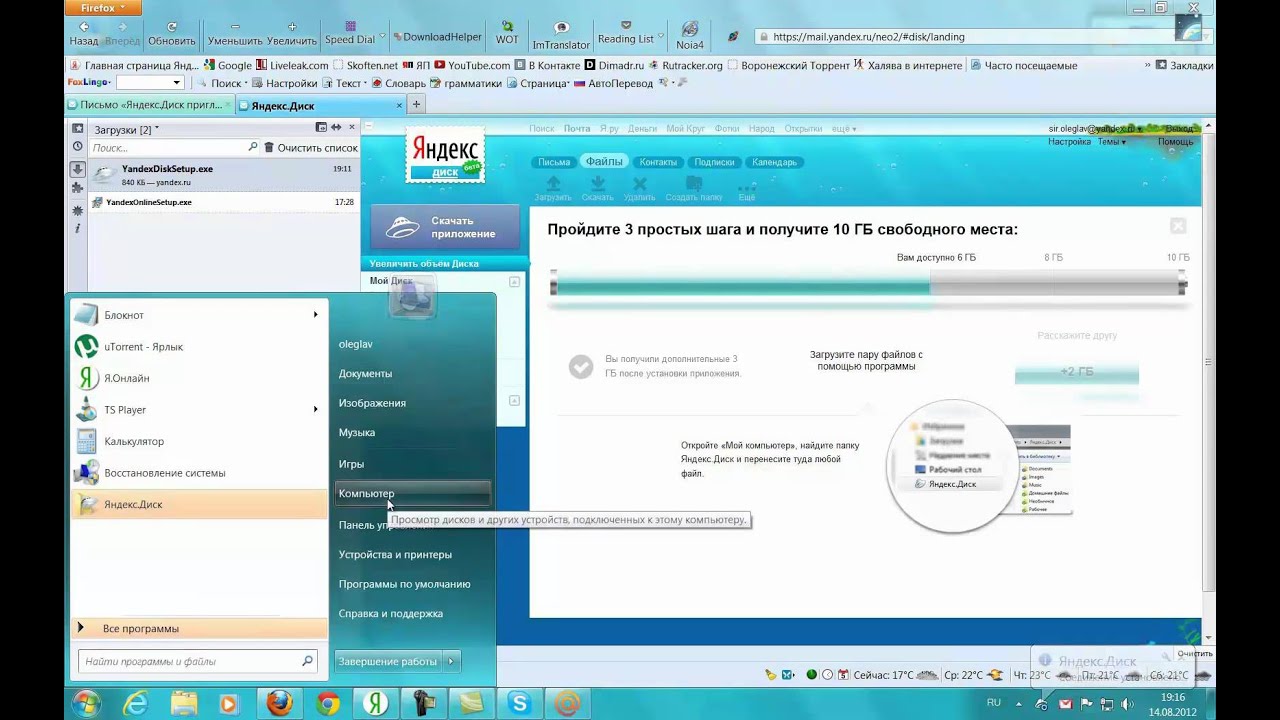Click the bookmarks star sidebar icon
The image size is (1280, 720).
(x=77, y=128)
